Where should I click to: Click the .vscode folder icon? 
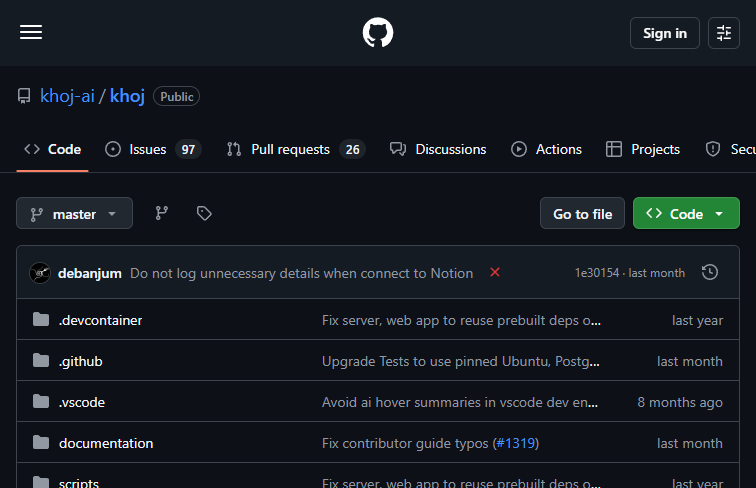tap(41, 401)
